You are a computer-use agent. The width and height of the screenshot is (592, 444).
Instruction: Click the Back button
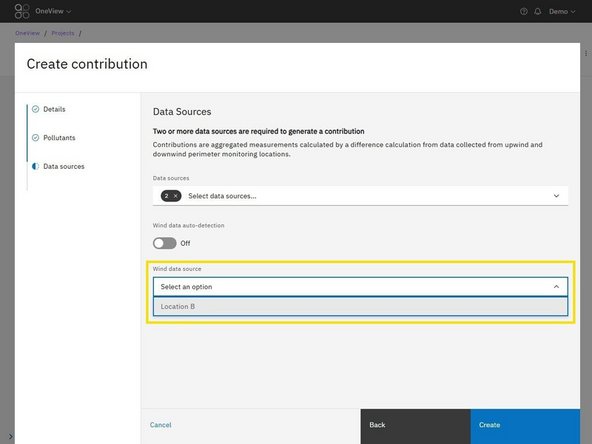point(415,427)
